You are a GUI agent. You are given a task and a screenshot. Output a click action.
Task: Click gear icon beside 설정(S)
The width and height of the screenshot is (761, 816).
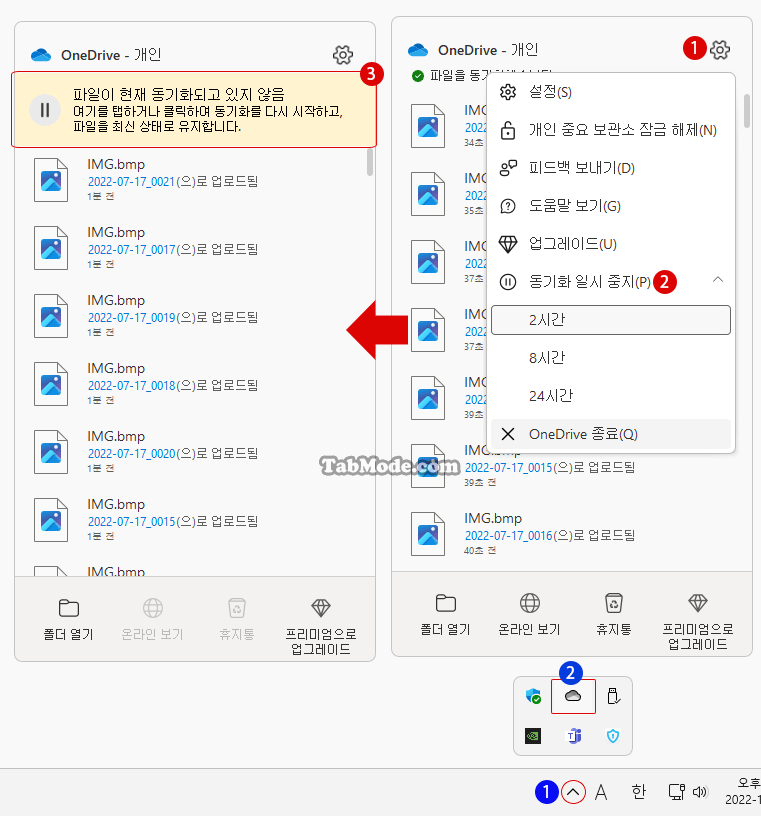click(x=508, y=92)
